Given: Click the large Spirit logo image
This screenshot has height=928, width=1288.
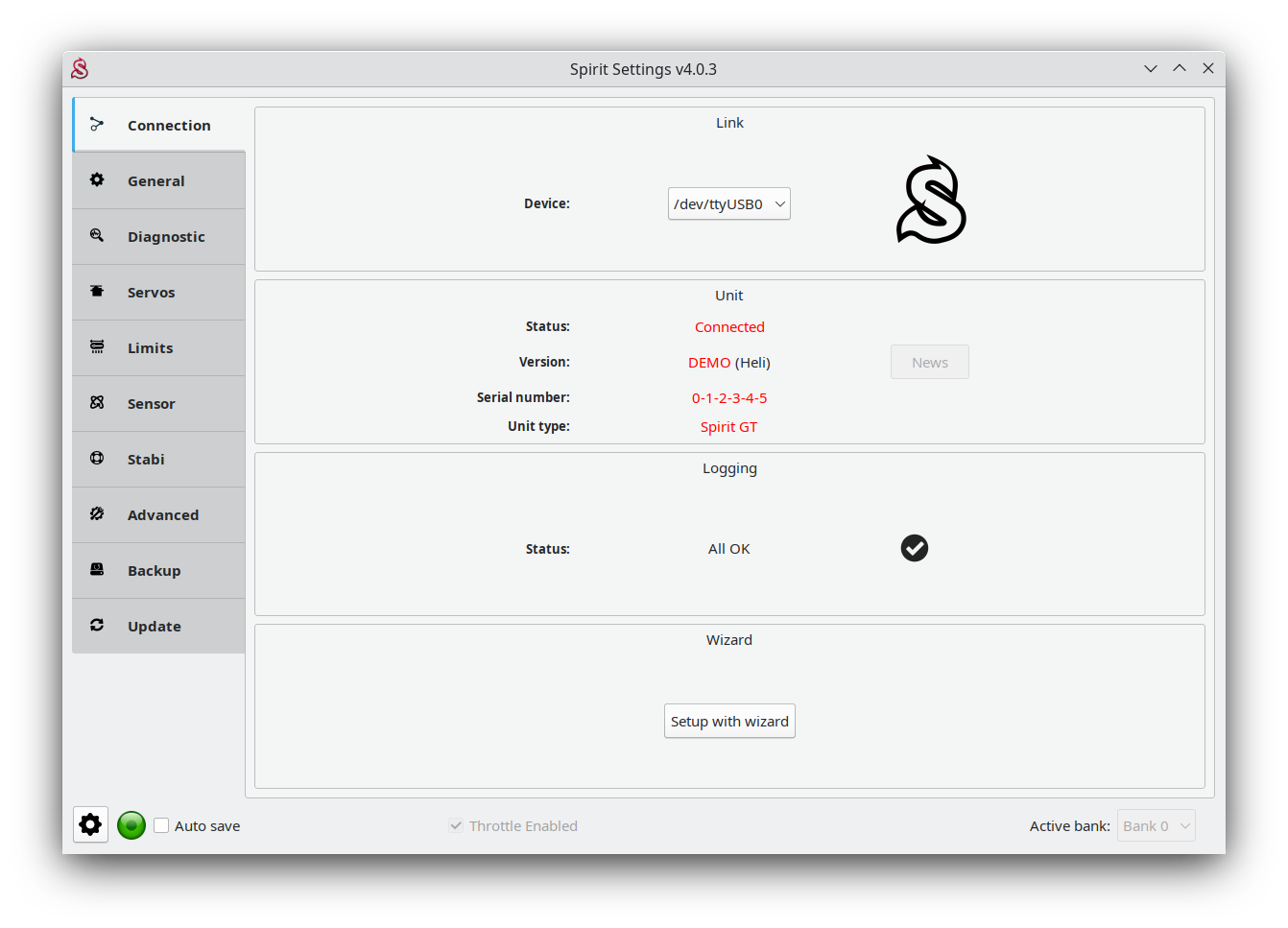Looking at the screenshot, I should click(x=930, y=200).
